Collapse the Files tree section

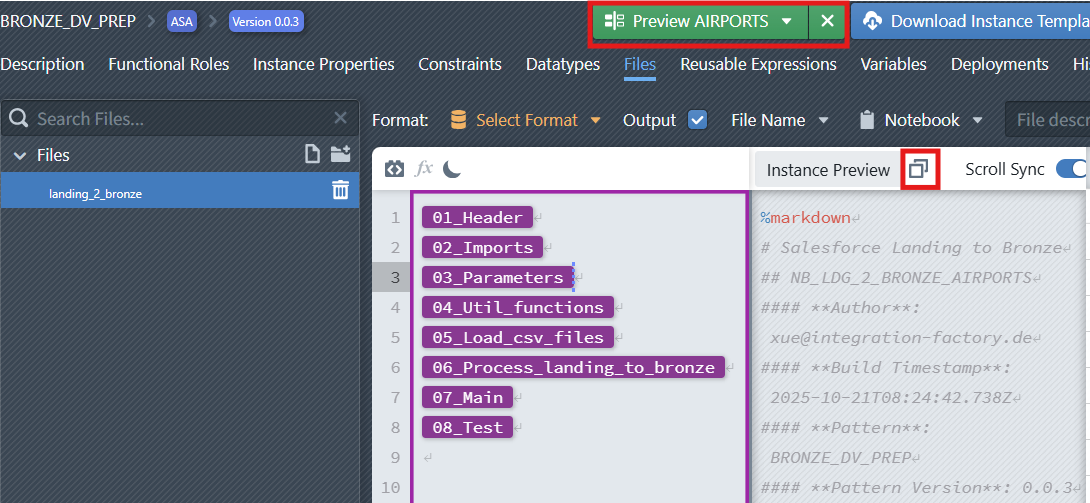pyautogui.click(x=19, y=156)
